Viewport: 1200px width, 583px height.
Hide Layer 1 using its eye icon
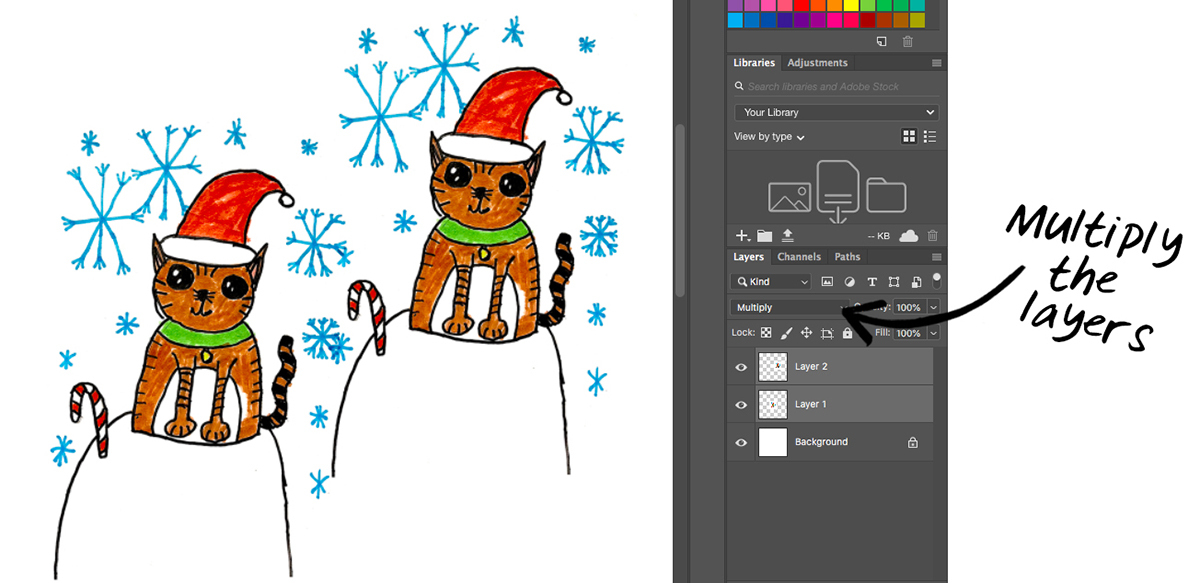click(x=741, y=405)
